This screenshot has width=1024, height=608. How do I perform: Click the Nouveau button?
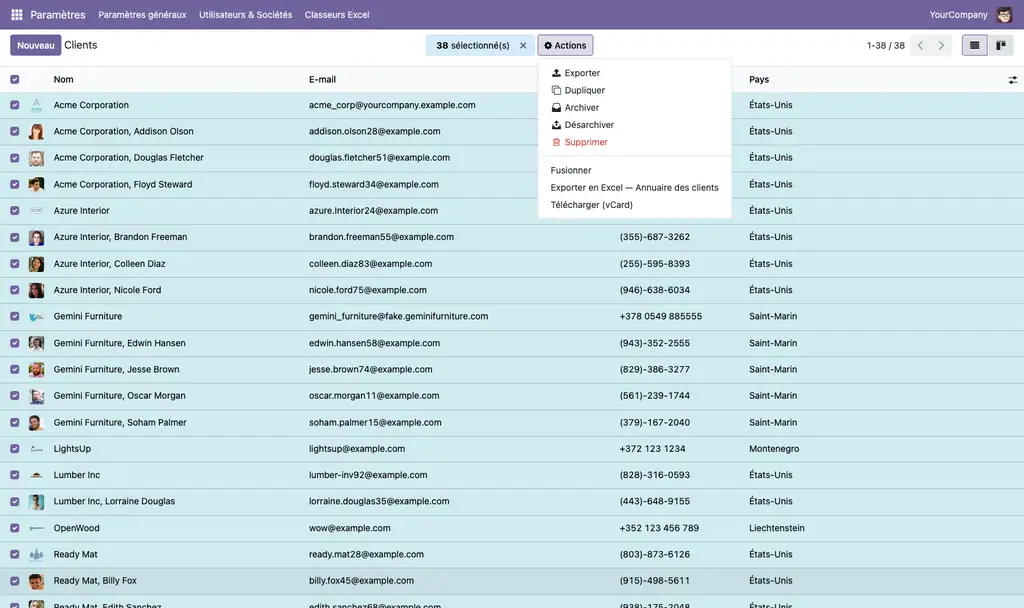click(x=35, y=45)
